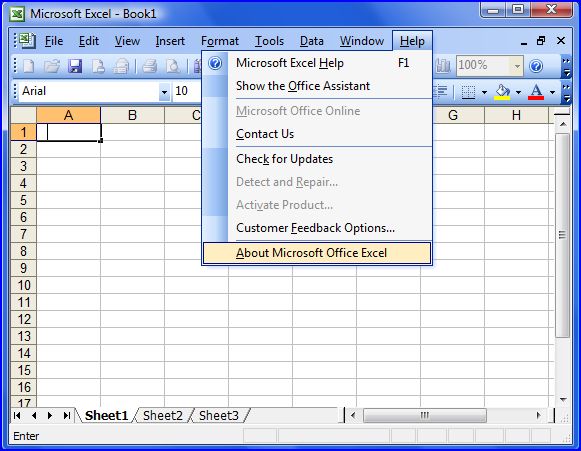581x451 pixels.
Task: Switch to Sheet1 tab
Action: (106, 415)
